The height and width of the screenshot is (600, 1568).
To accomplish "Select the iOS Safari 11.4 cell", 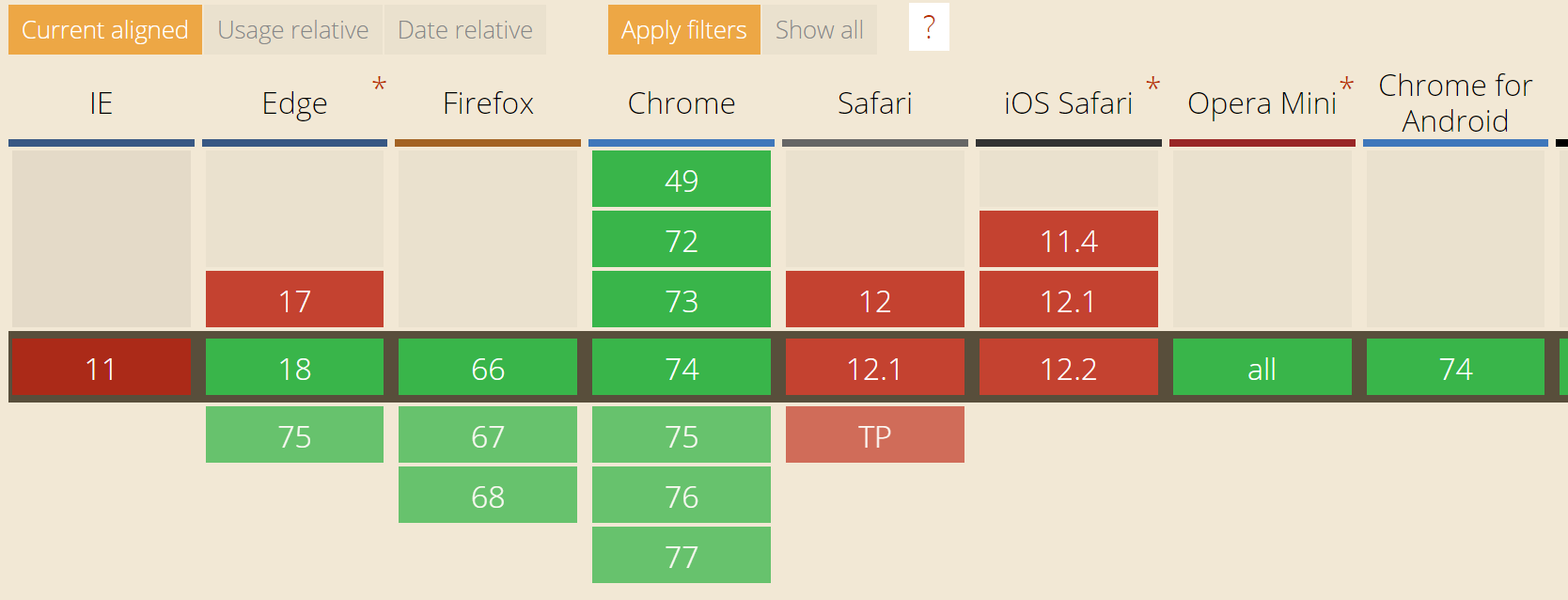I will click(x=1069, y=239).
